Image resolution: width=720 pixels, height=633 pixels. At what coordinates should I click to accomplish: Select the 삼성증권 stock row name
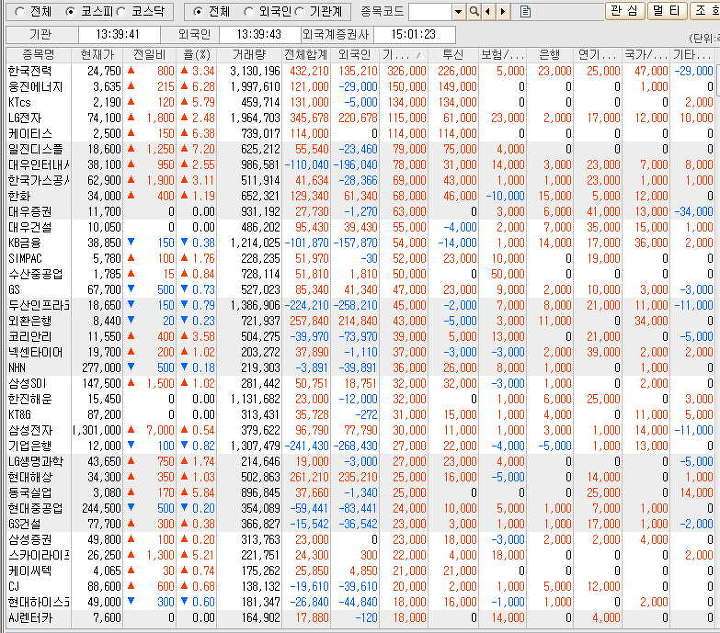(30, 539)
